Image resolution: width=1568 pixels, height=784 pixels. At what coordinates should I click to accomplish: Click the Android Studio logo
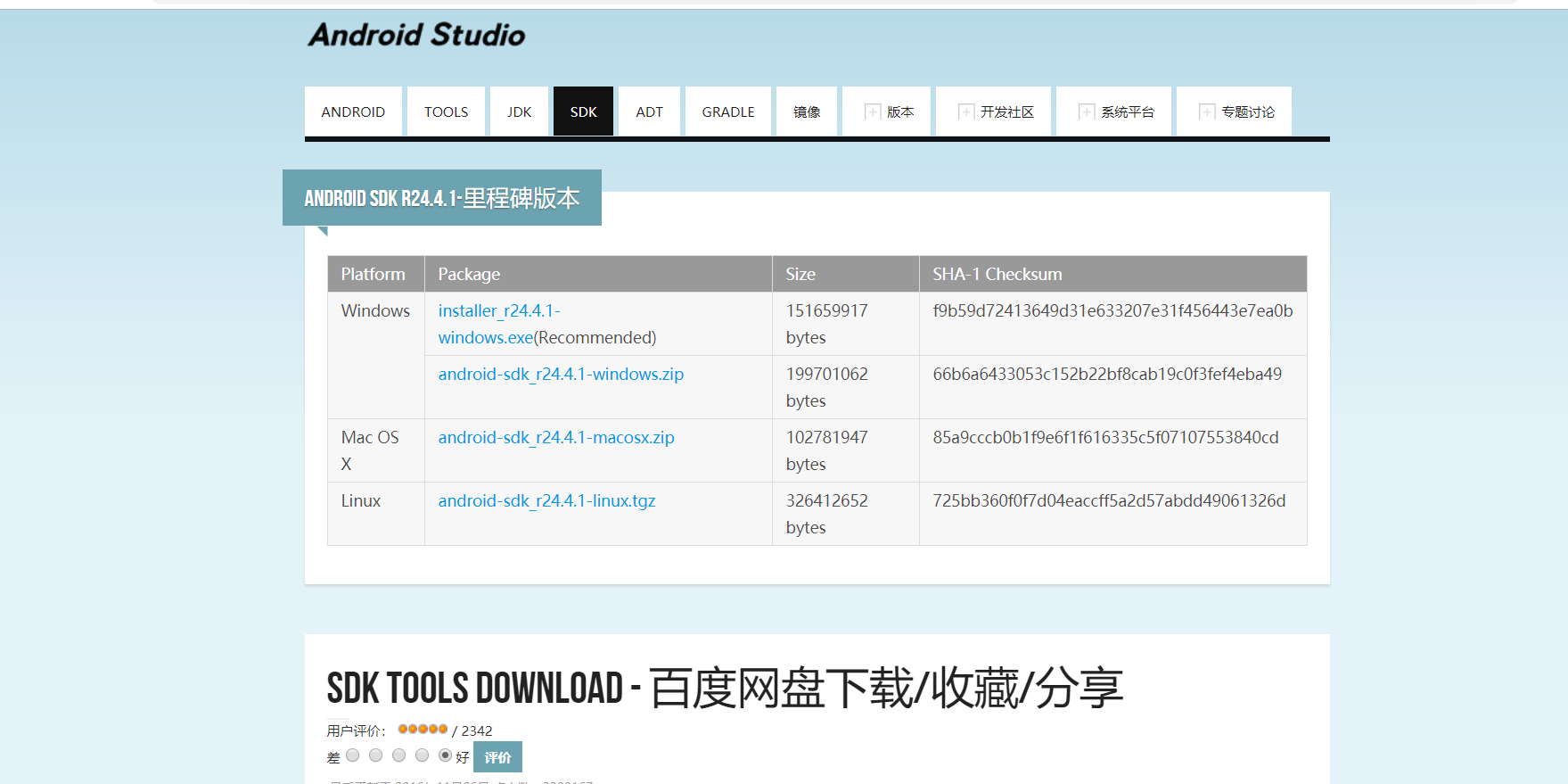[x=416, y=35]
